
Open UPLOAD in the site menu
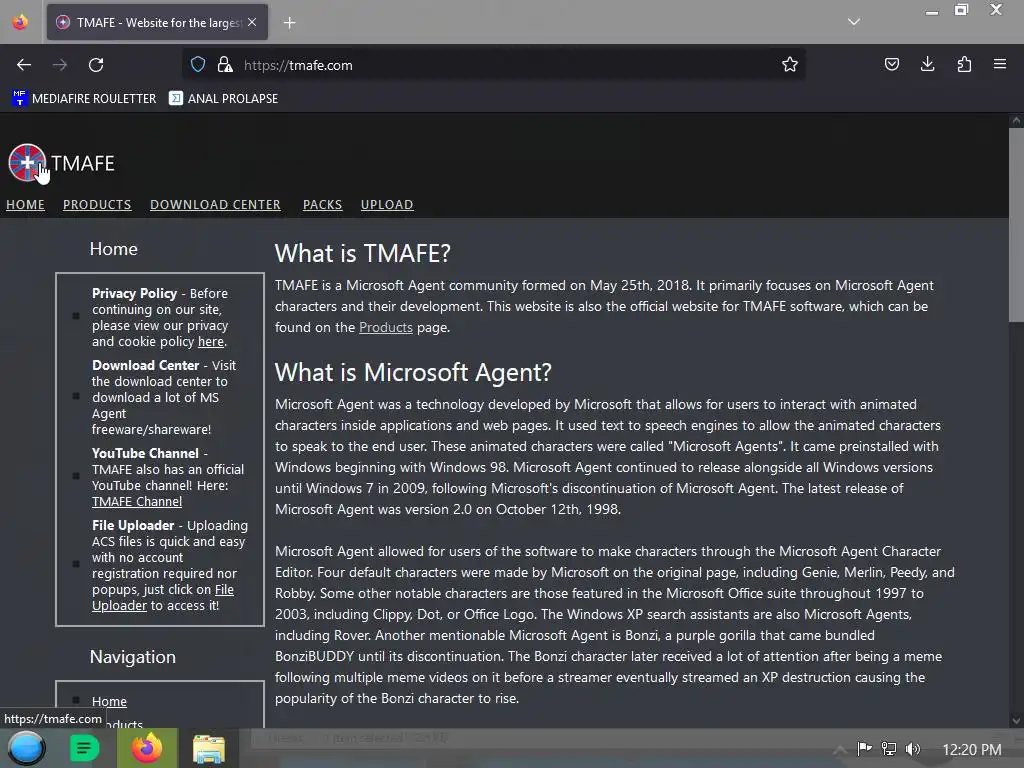point(387,204)
